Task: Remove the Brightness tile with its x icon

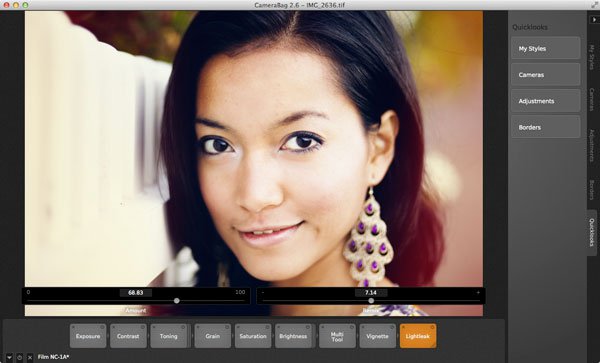Action: click(x=279, y=327)
